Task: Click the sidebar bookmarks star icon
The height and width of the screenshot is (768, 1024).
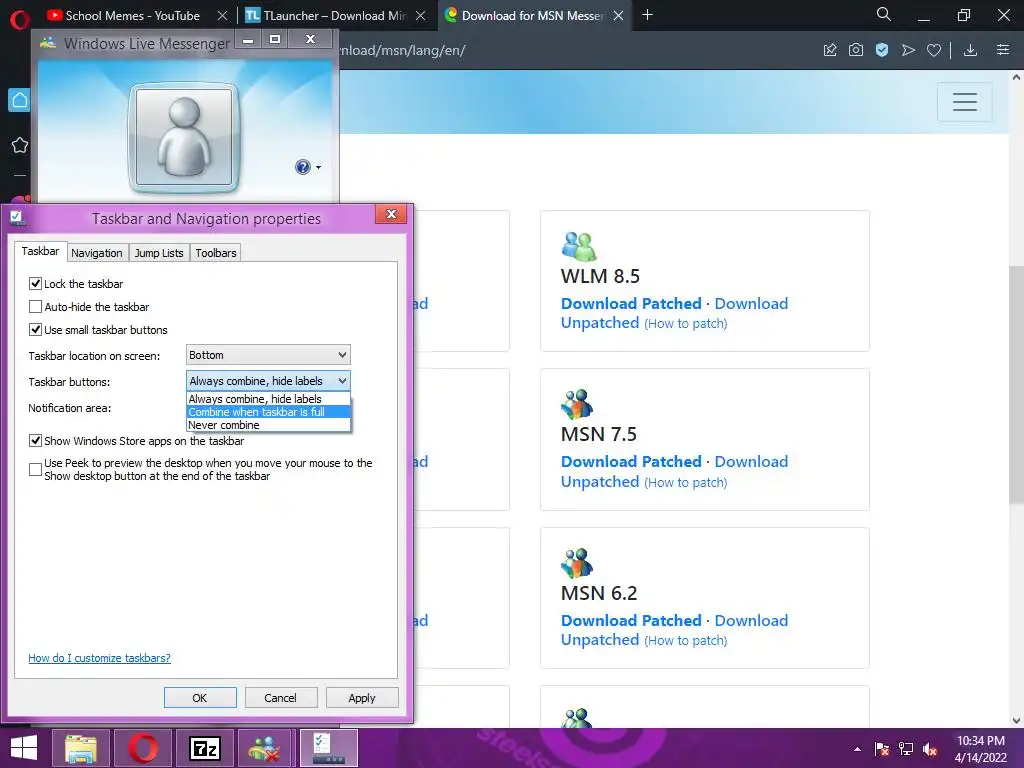Action: coord(20,145)
